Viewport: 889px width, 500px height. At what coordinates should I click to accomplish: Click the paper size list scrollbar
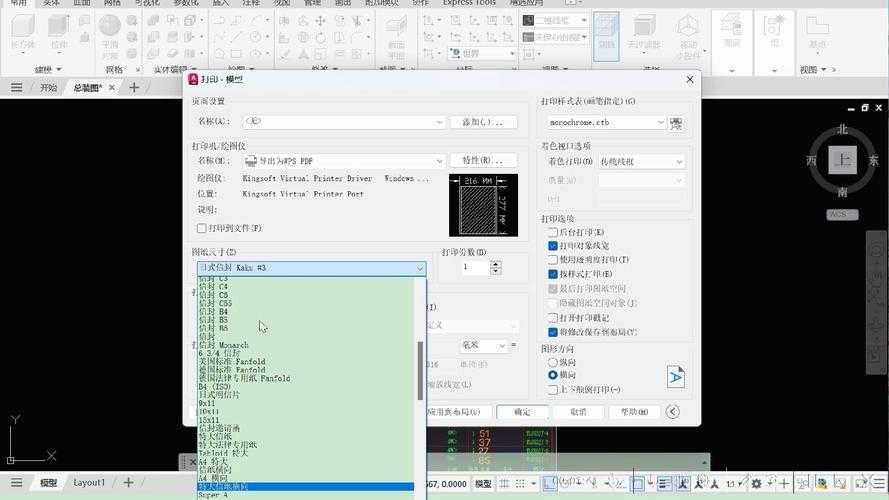(x=420, y=370)
